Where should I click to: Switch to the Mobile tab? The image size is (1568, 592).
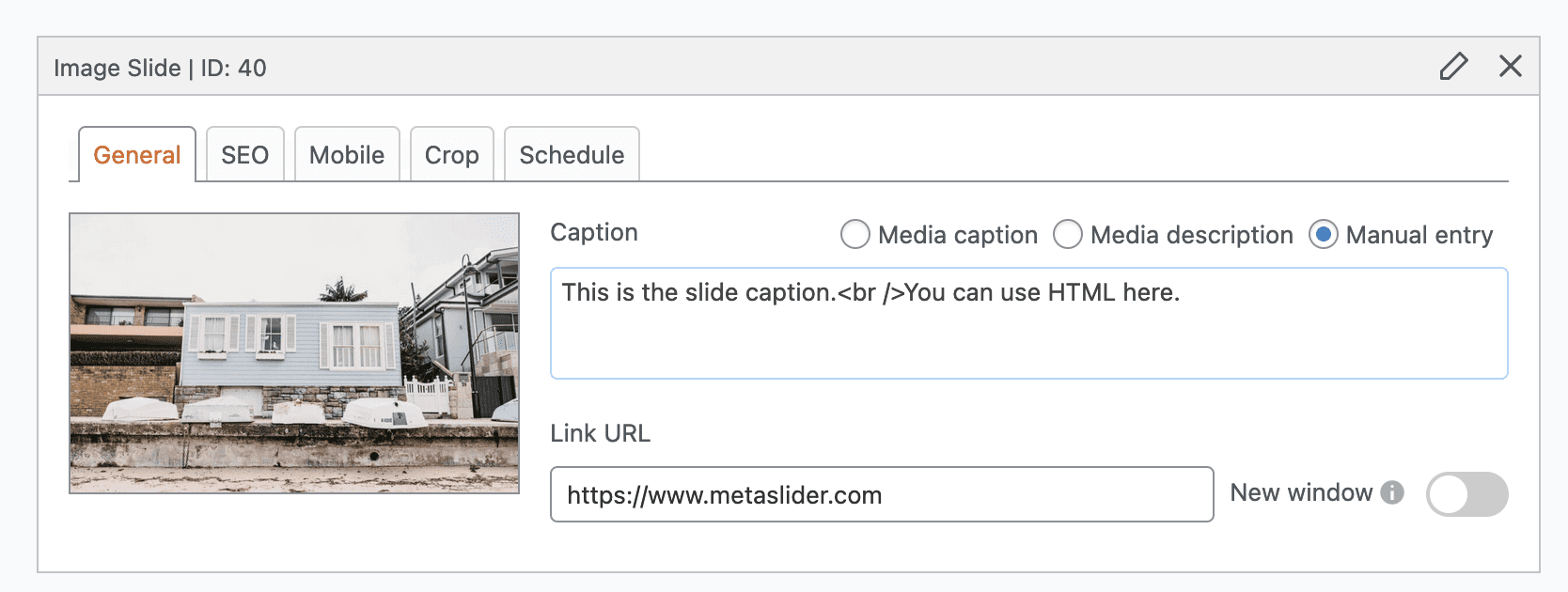pos(347,154)
